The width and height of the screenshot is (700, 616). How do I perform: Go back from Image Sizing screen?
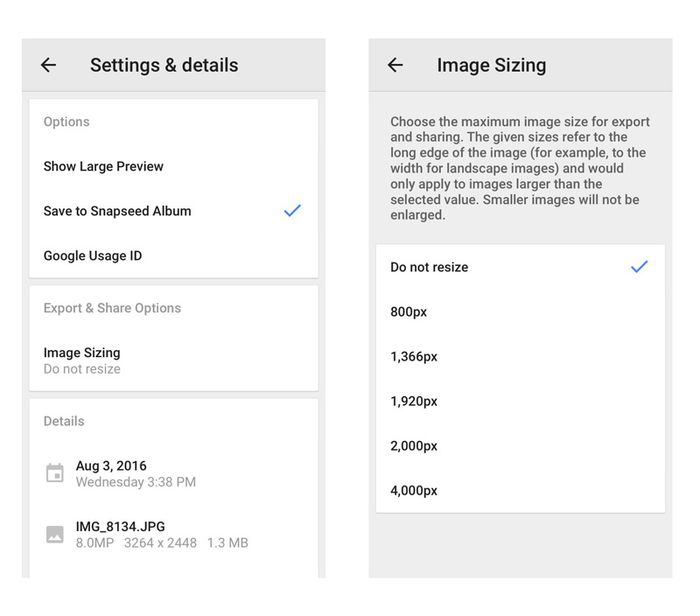click(395, 65)
